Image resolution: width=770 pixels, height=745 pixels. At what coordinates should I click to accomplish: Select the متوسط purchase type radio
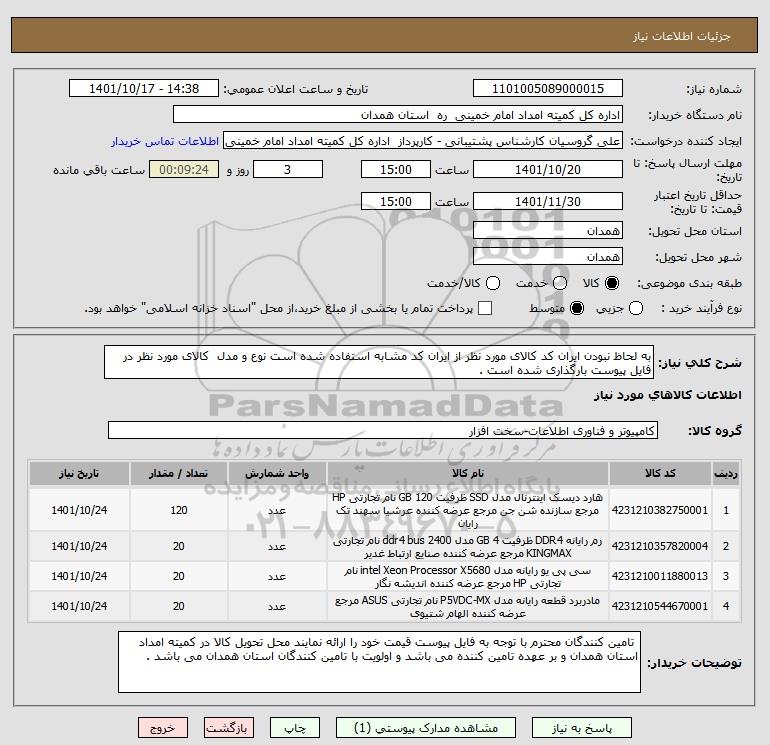(577, 308)
